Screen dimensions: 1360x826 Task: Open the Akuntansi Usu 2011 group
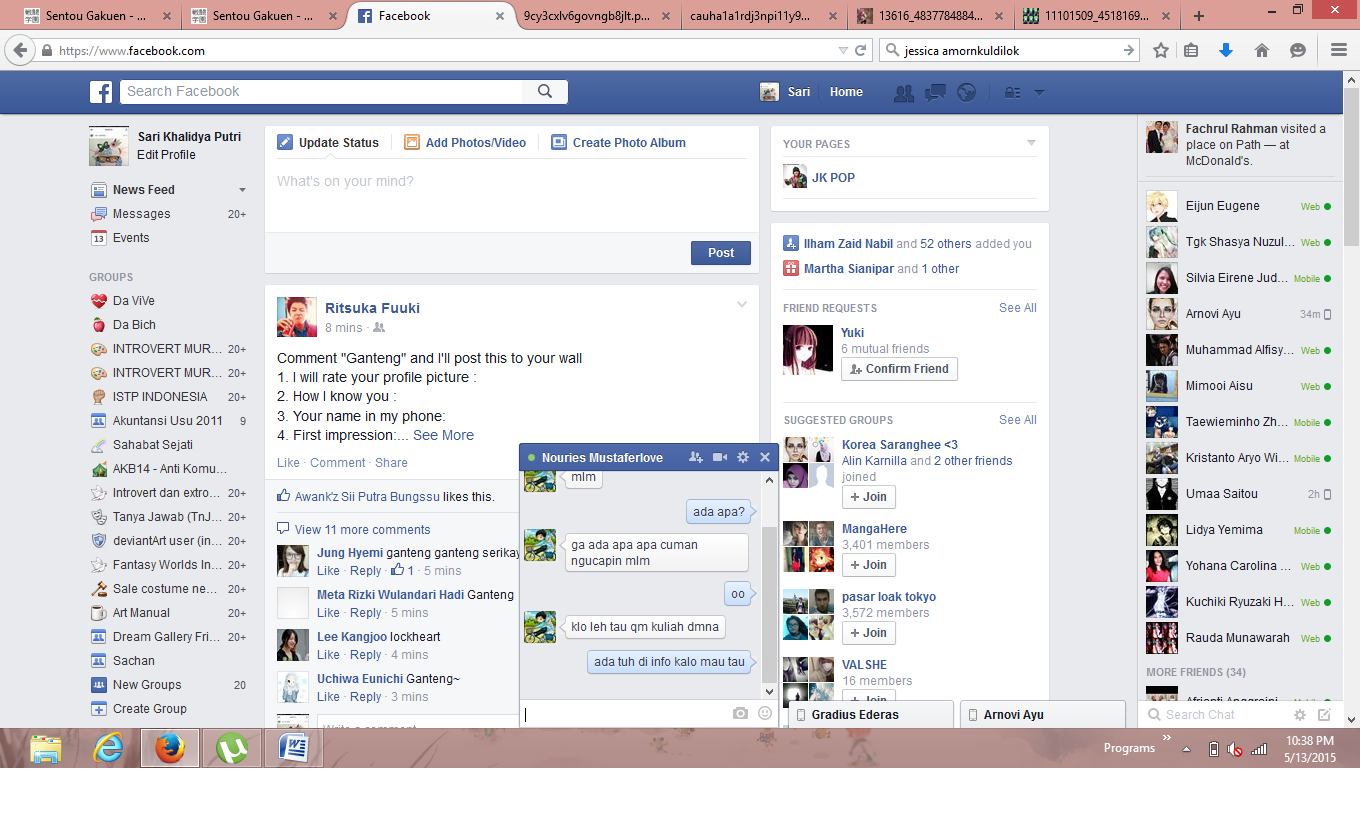[x=168, y=421]
